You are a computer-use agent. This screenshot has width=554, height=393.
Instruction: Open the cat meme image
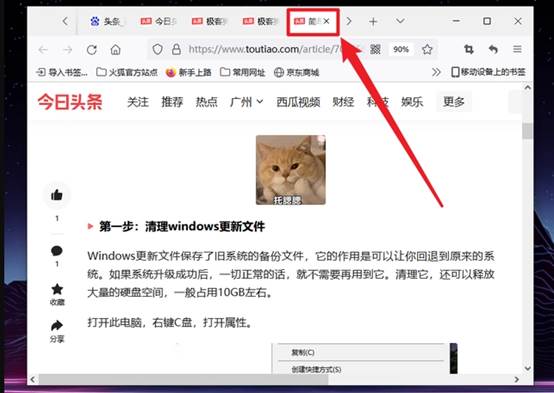pyautogui.click(x=291, y=170)
